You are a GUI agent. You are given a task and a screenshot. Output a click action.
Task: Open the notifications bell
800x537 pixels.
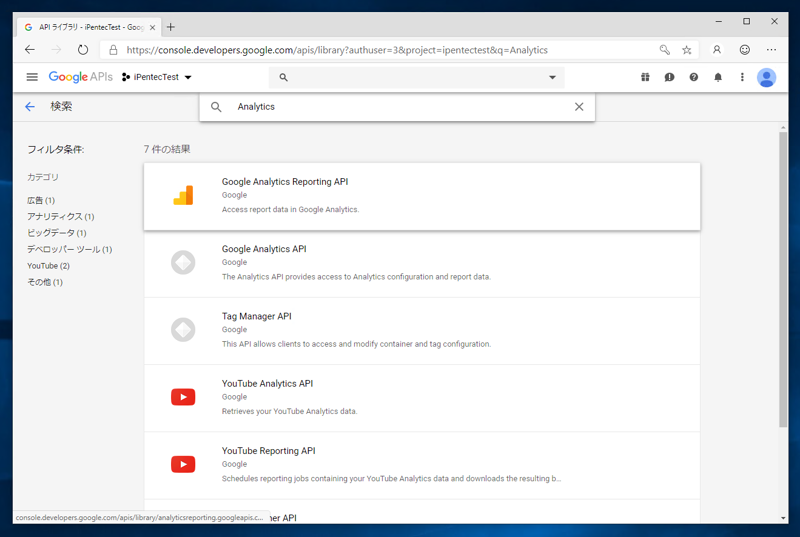[718, 77]
